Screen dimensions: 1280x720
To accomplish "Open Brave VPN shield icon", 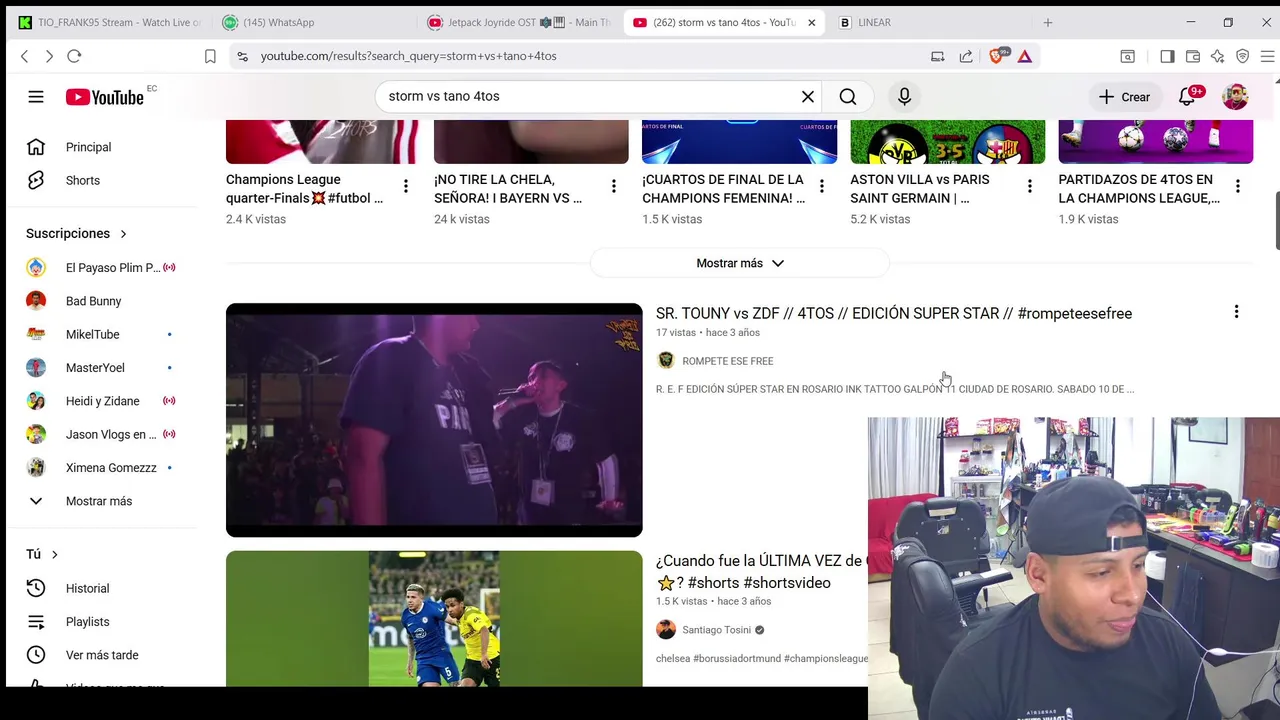I will click(1243, 56).
